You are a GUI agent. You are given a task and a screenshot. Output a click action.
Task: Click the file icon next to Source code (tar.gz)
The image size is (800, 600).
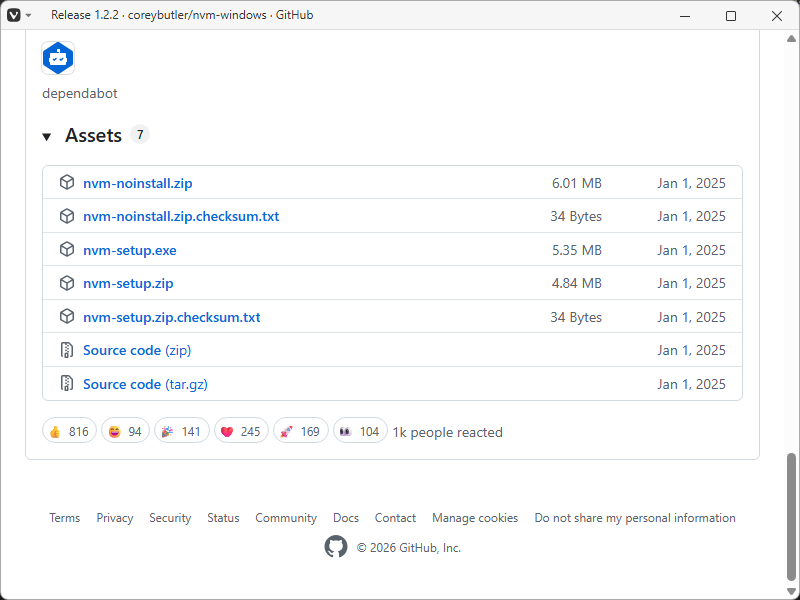(x=66, y=383)
